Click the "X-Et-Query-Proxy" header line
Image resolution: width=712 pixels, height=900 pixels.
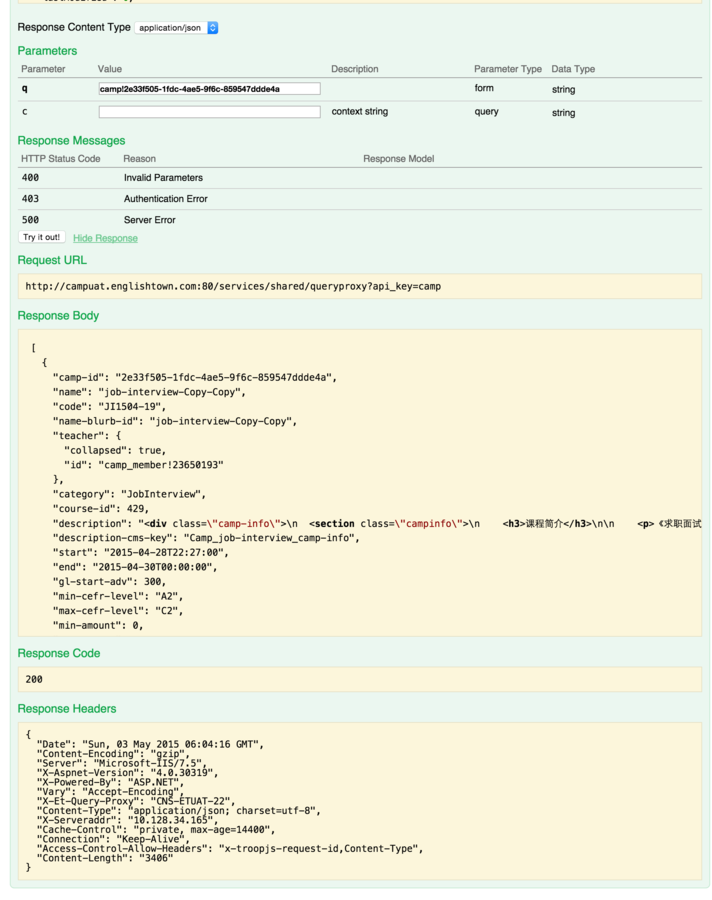pyautogui.click(x=136, y=801)
